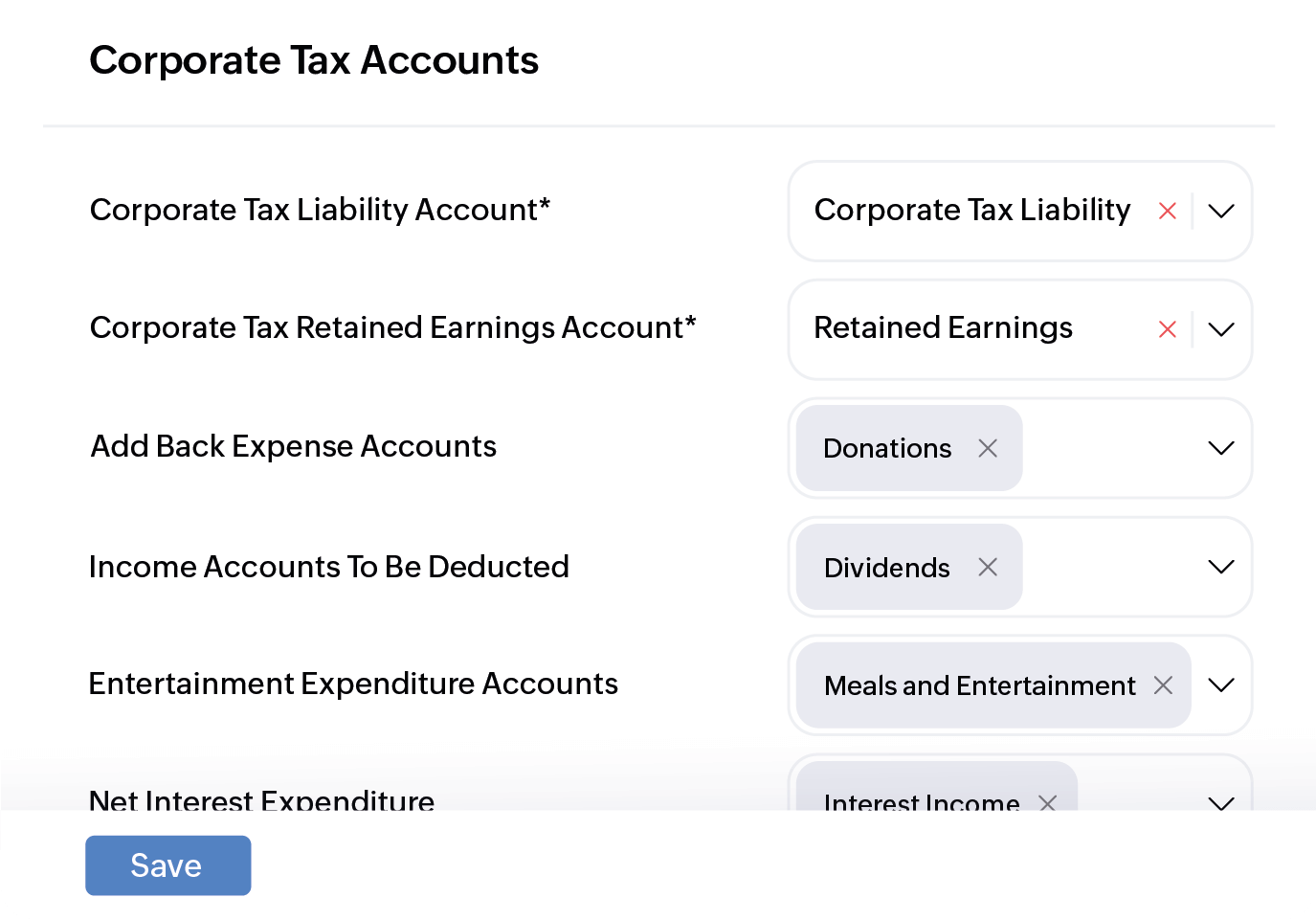Select the Donations chip in expense accounts

pyautogui.click(x=887, y=448)
